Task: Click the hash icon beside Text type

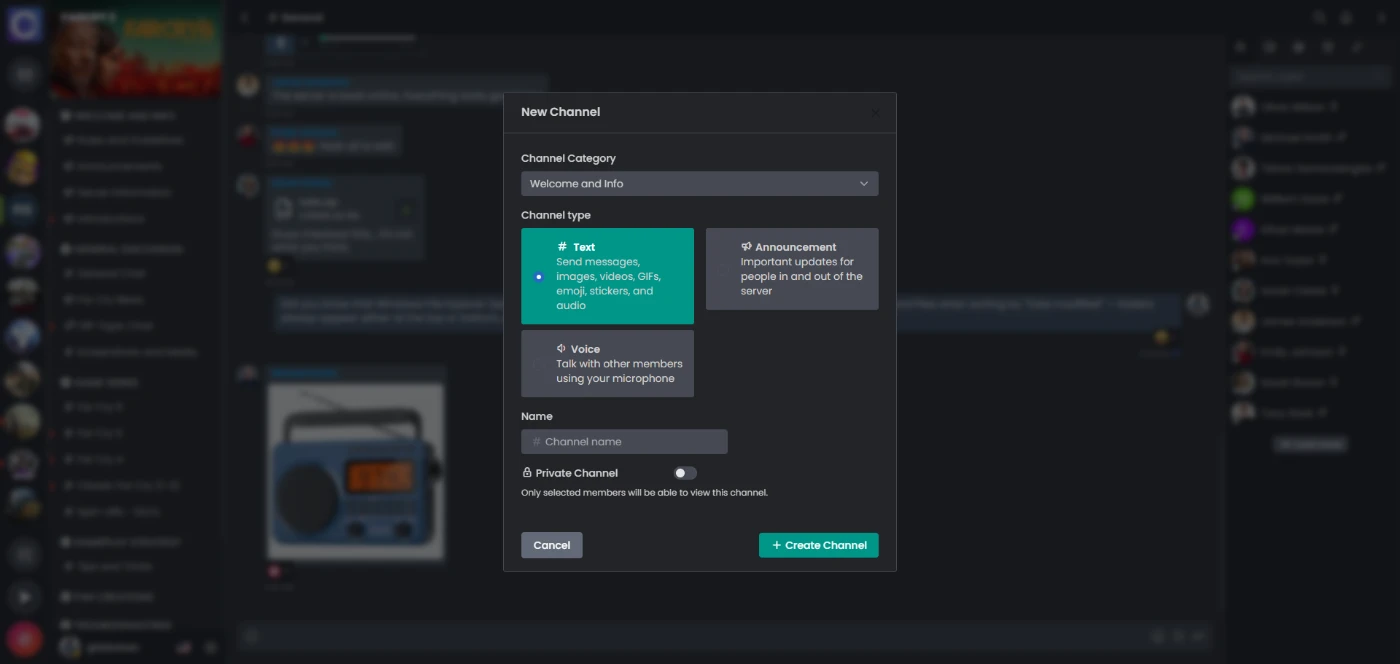Action: click(x=562, y=247)
